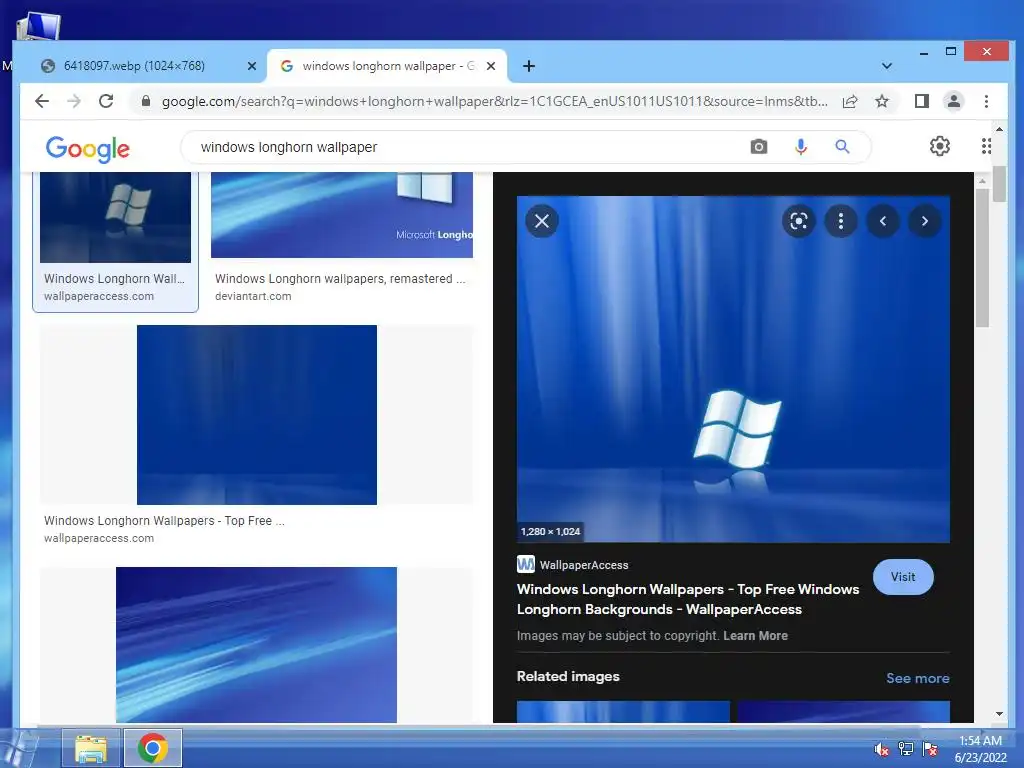Click the page scrollbar up arrow
1024x768 pixels.
(x=999, y=129)
